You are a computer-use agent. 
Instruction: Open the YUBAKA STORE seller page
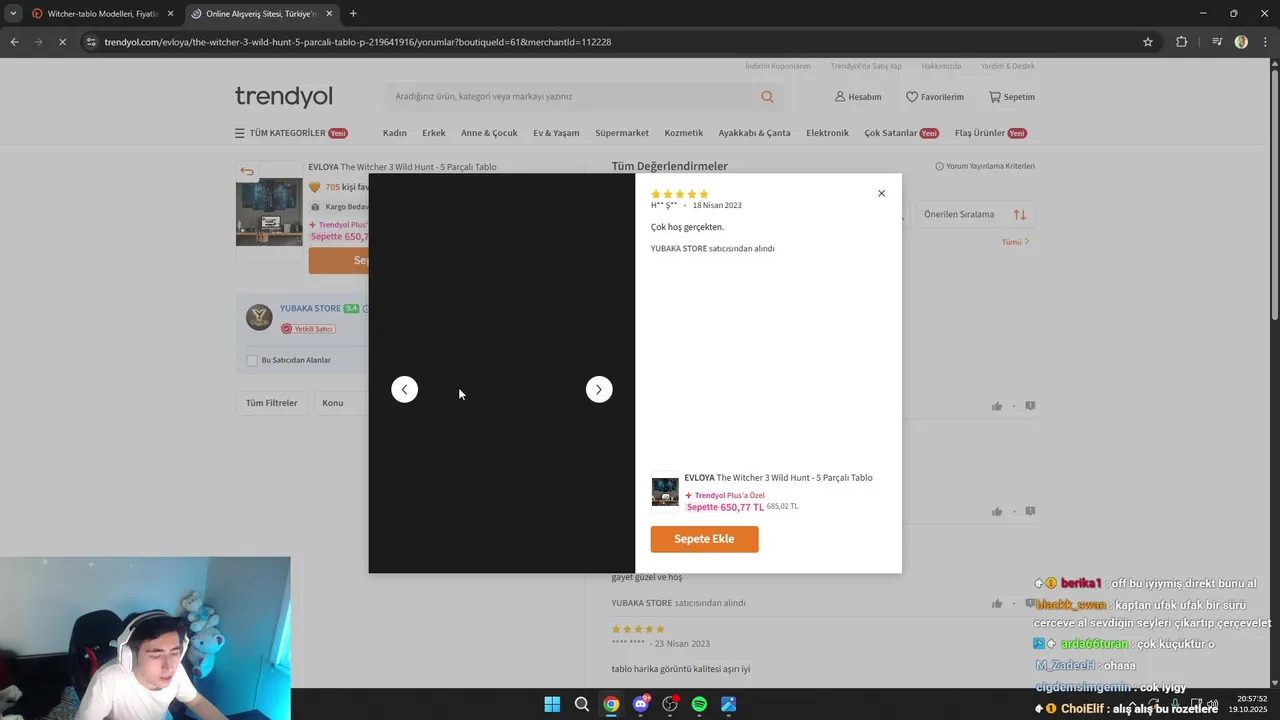click(x=310, y=308)
